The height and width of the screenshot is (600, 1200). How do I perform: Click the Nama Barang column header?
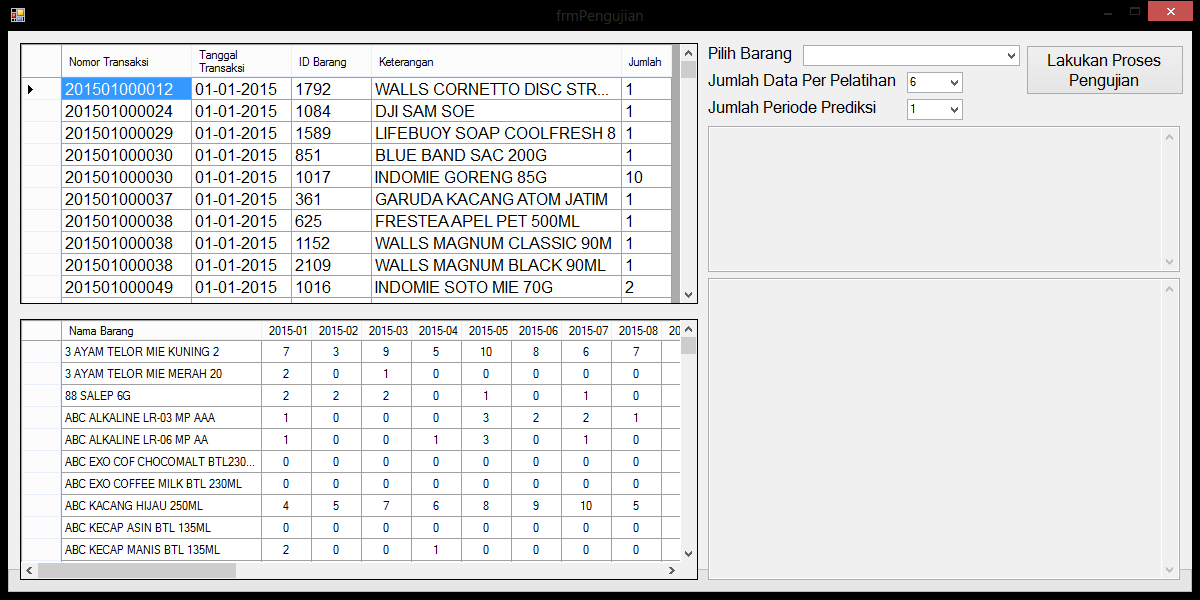click(160, 331)
